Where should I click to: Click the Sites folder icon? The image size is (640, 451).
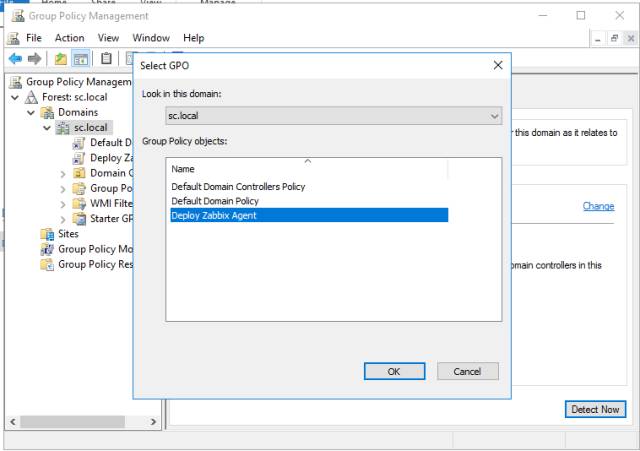[x=47, y=234]
